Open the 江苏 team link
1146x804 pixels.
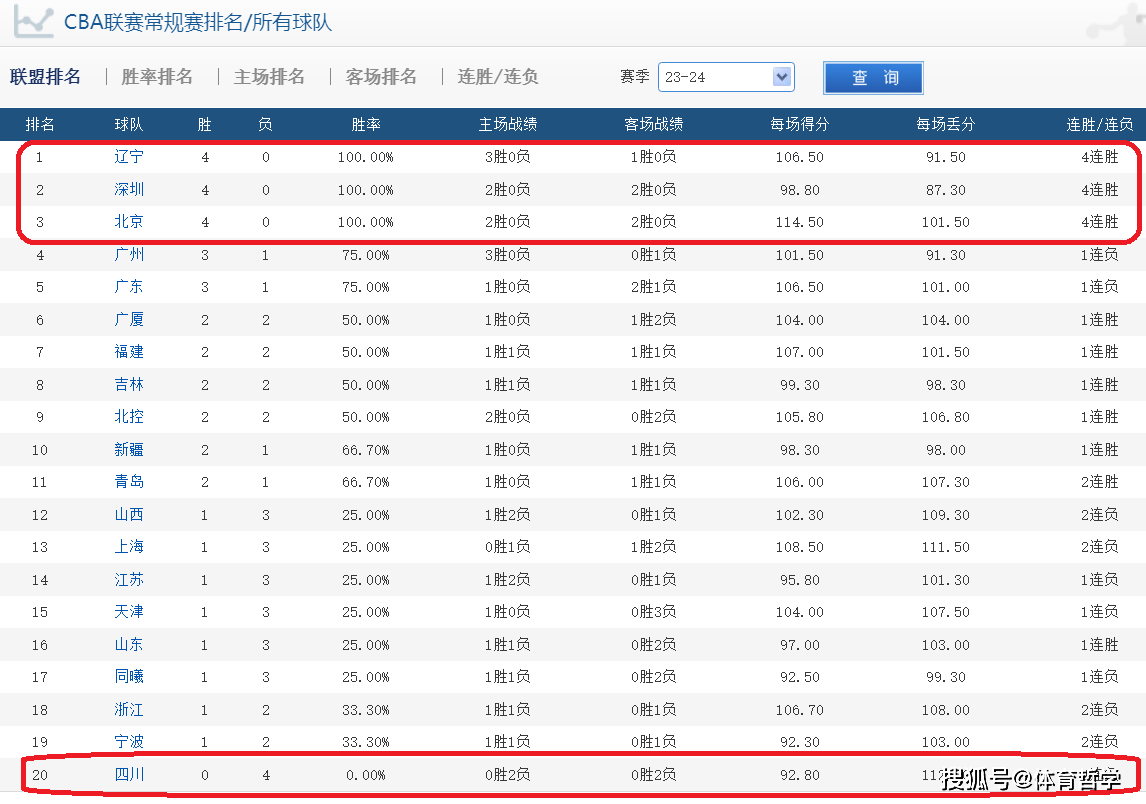(129, 580)
